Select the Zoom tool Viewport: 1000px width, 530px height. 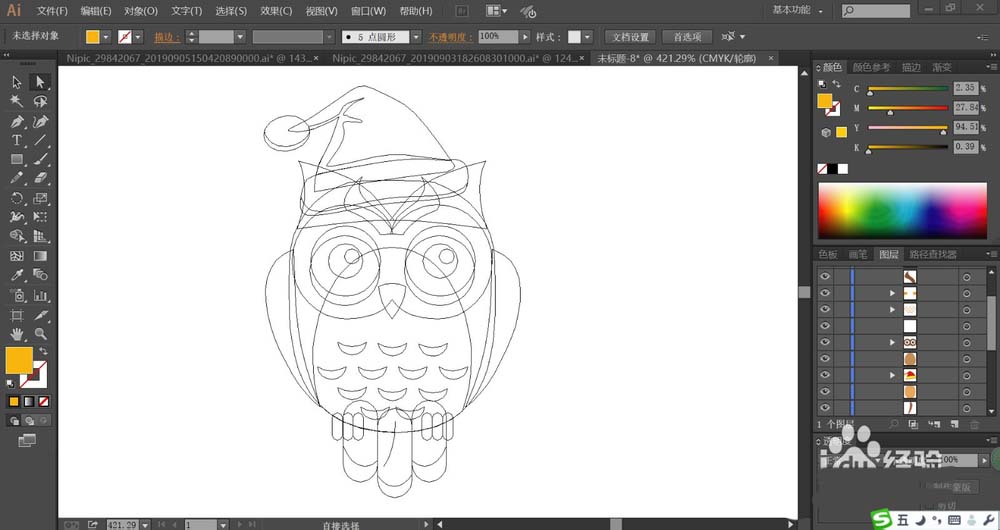point(40,334)
